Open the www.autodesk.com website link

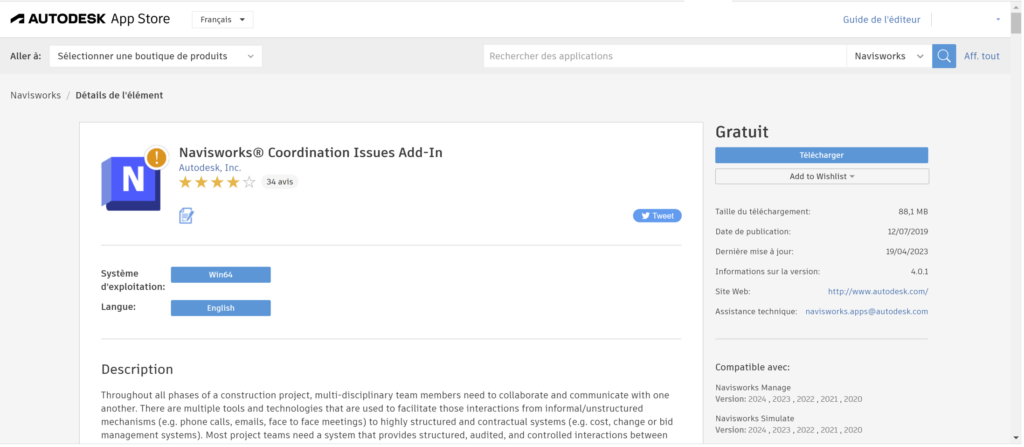click(878, 291)
